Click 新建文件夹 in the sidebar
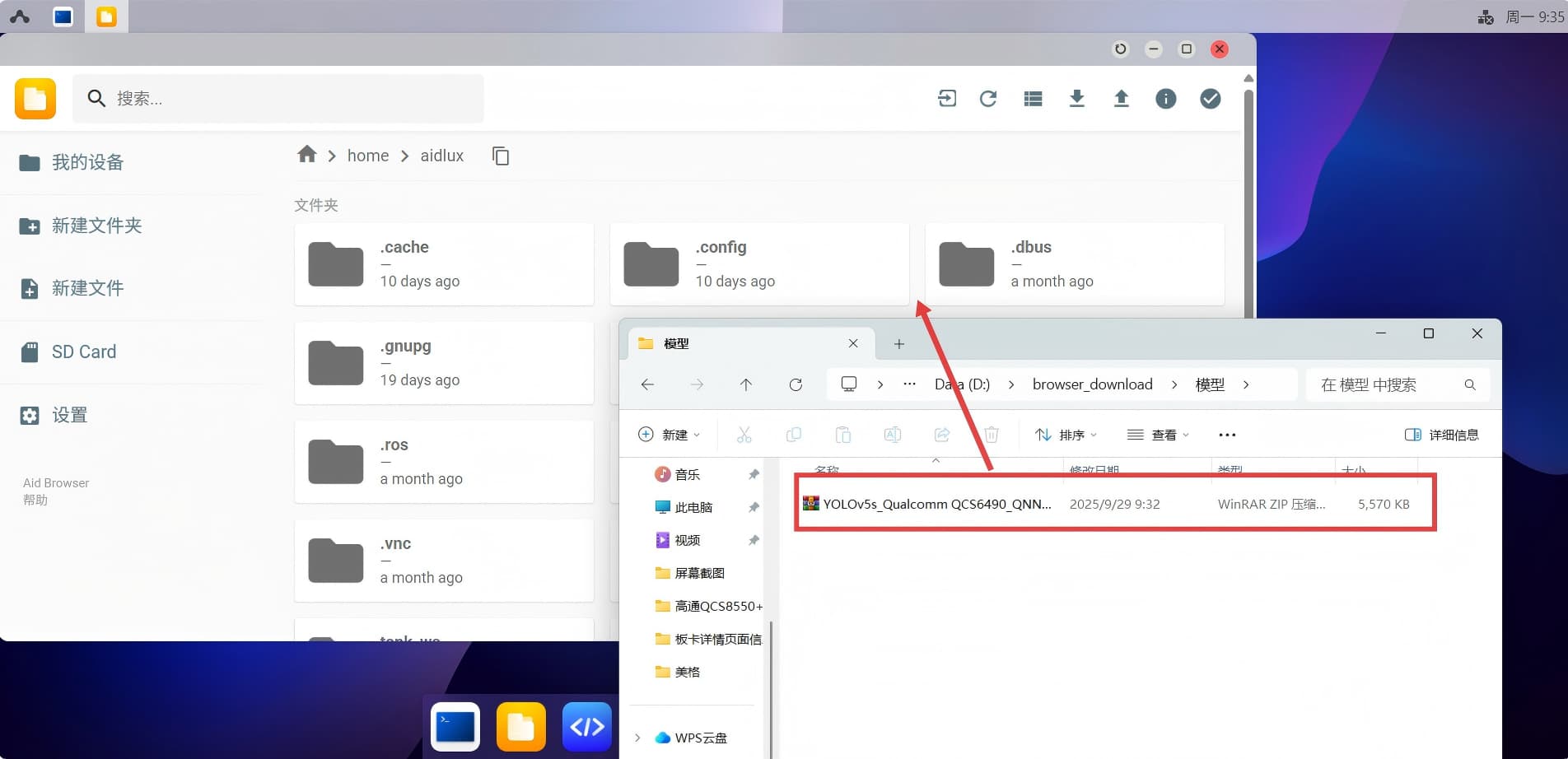 (96, 226)
